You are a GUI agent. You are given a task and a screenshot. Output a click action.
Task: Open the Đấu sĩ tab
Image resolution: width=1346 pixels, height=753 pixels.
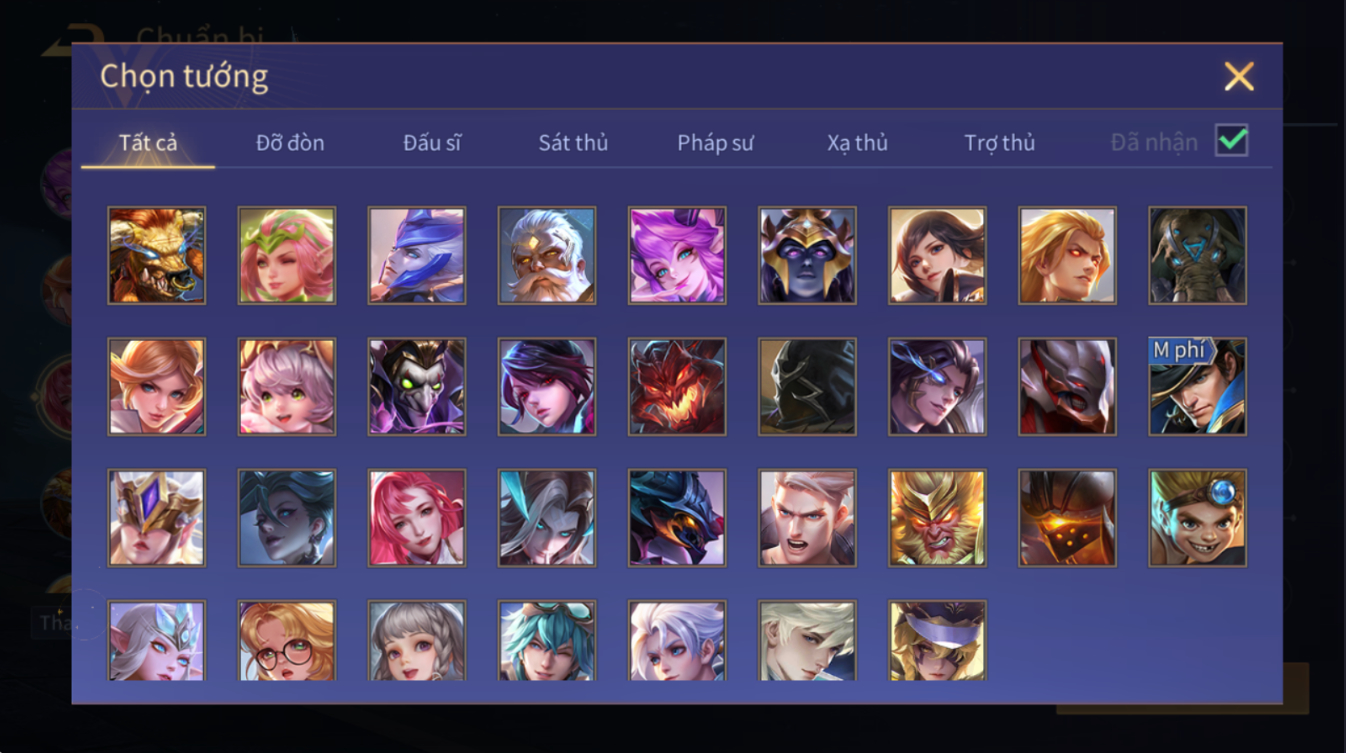point(432,143)
